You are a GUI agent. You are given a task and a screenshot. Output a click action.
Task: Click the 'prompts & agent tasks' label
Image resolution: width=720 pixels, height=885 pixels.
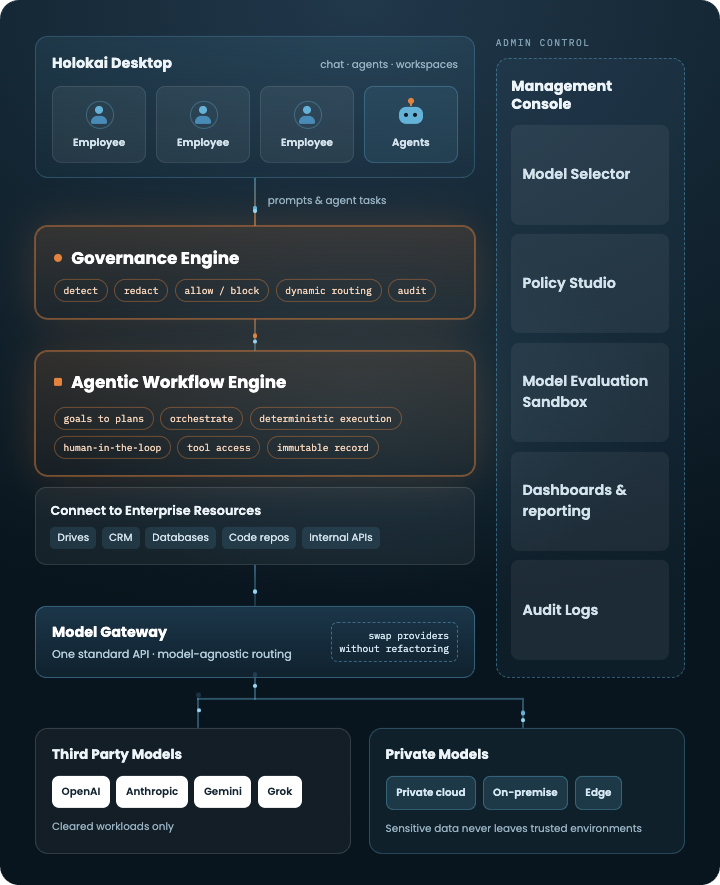(x=327, y=200)
